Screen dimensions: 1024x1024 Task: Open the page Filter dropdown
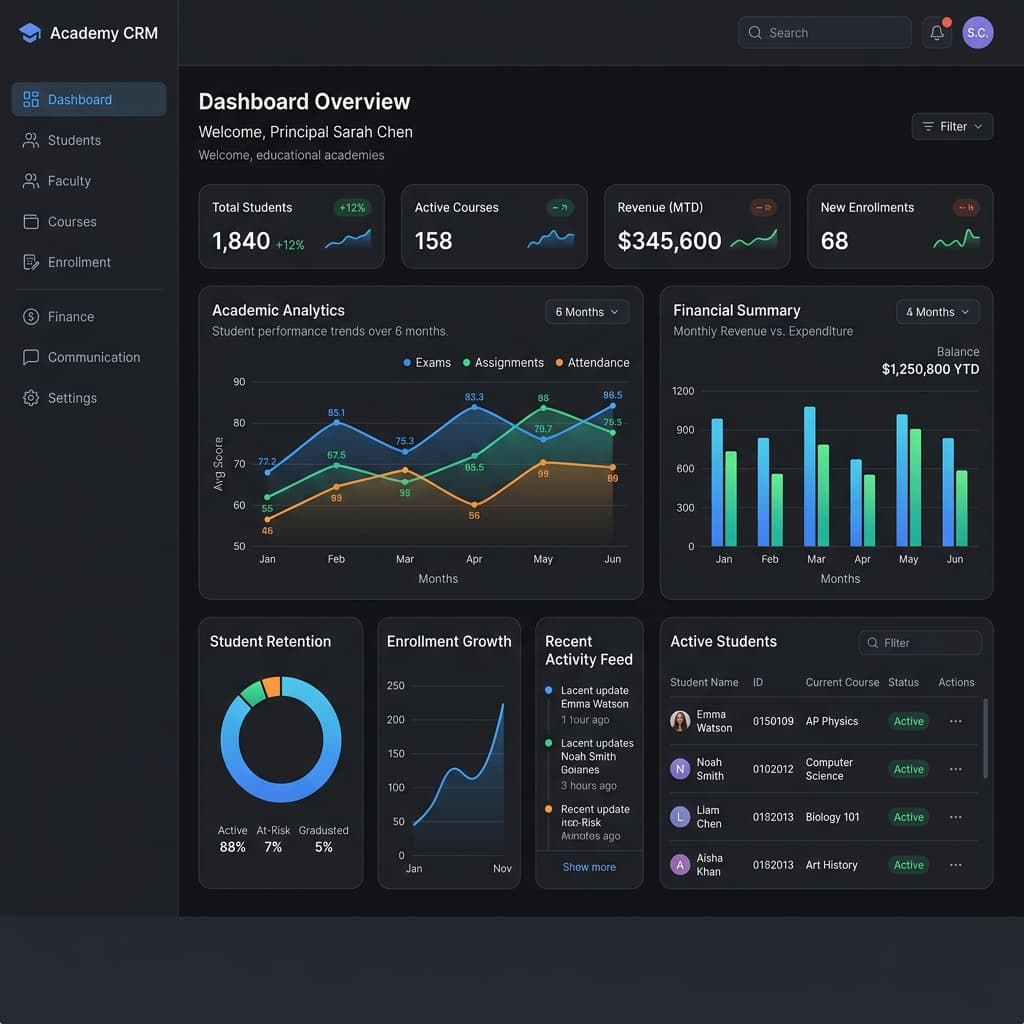point(952,127)
